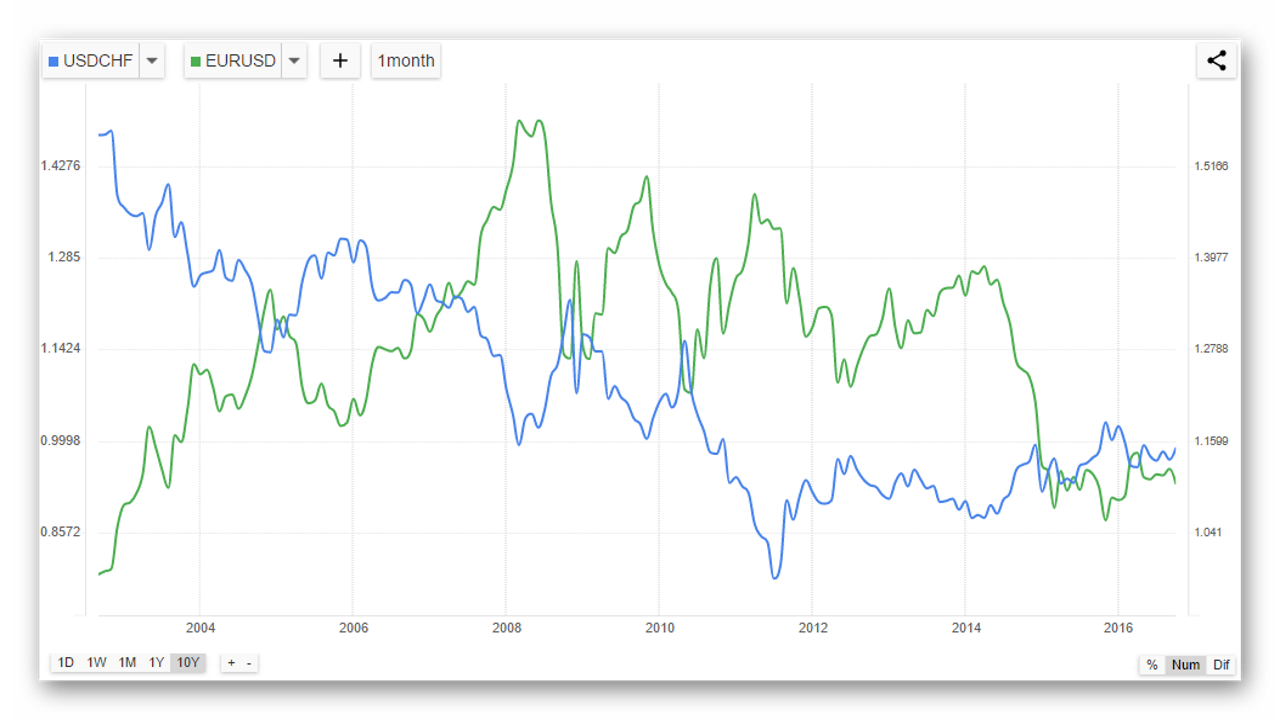Switch to Dif display mode

[x=1221, y=665]
